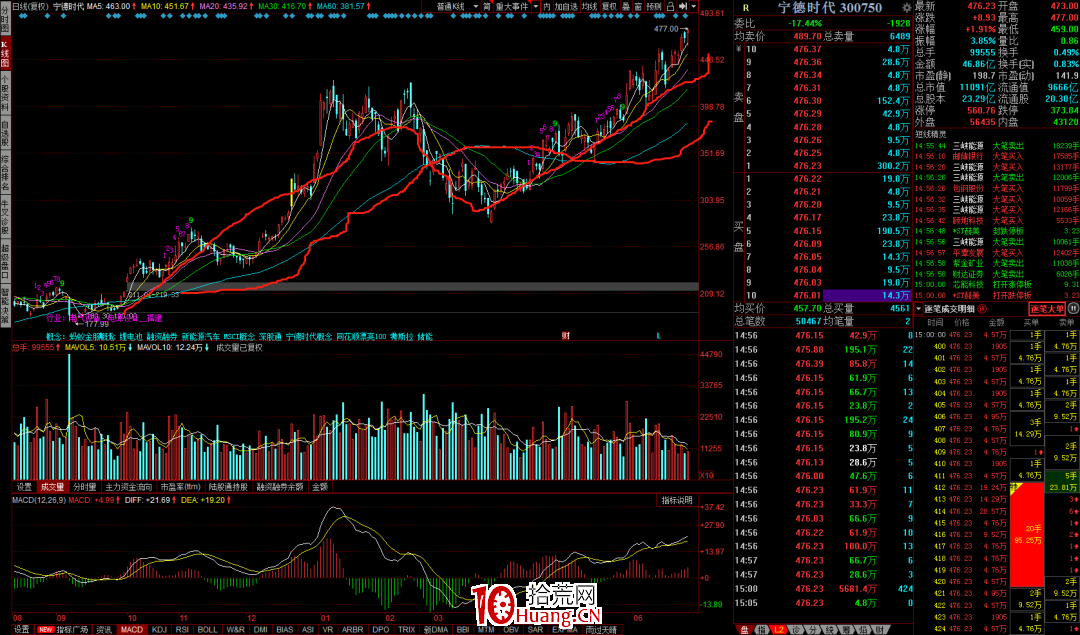The width and height of the screenshot is (1080, 635).
Task: Open the 智能决策 sidebar item
Action: click(5, 305)
